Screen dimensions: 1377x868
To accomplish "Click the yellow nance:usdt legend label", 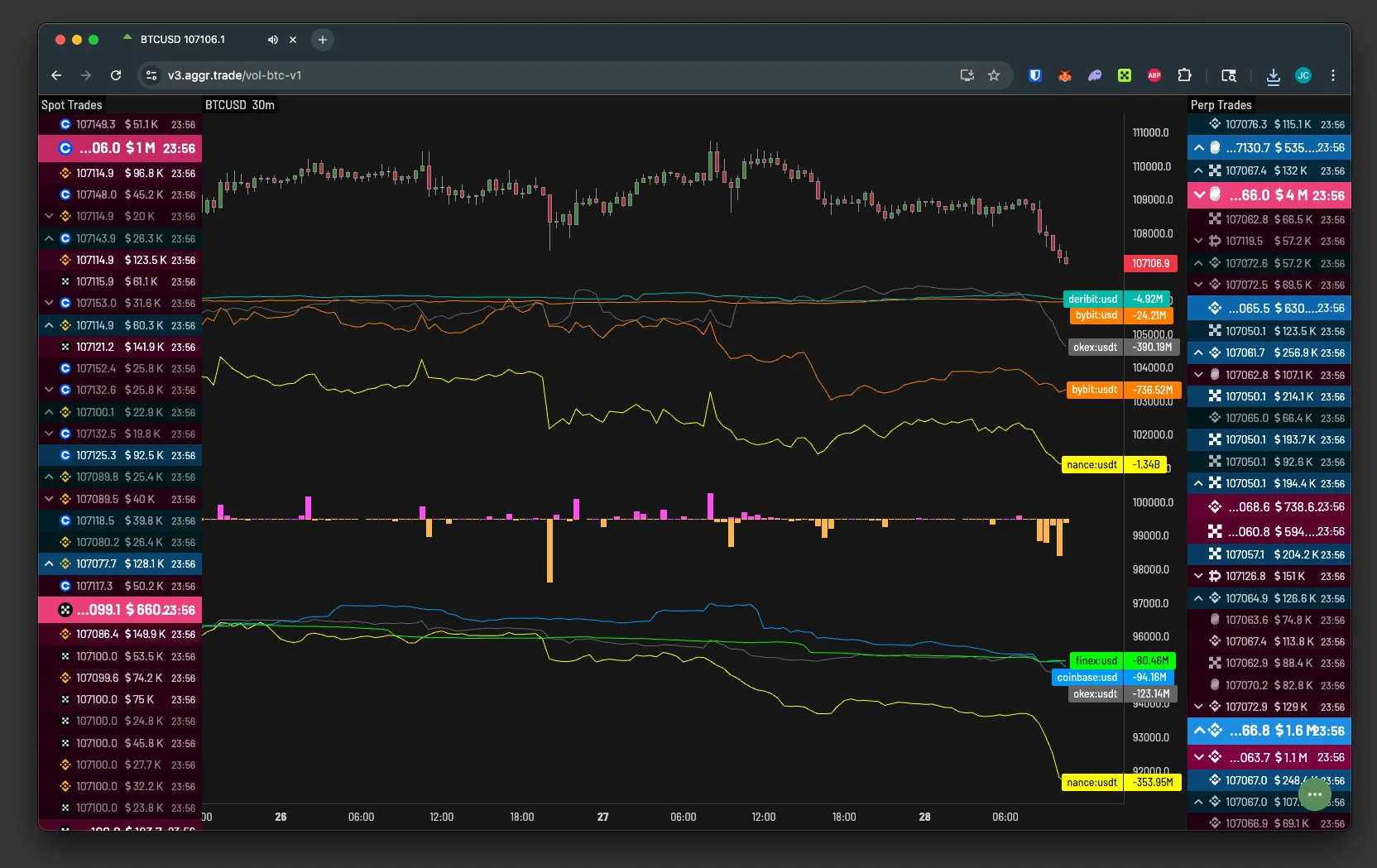I will point(1092,465).
